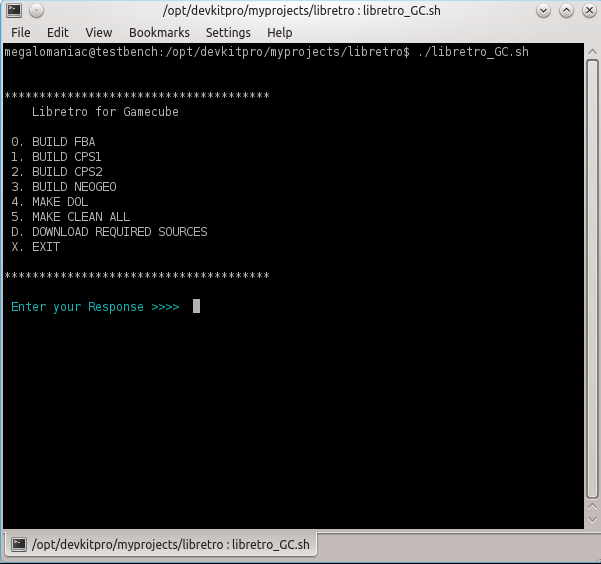Click the vertical scrollbar handle
601x564 pixels.
click(x=592, y=279)
